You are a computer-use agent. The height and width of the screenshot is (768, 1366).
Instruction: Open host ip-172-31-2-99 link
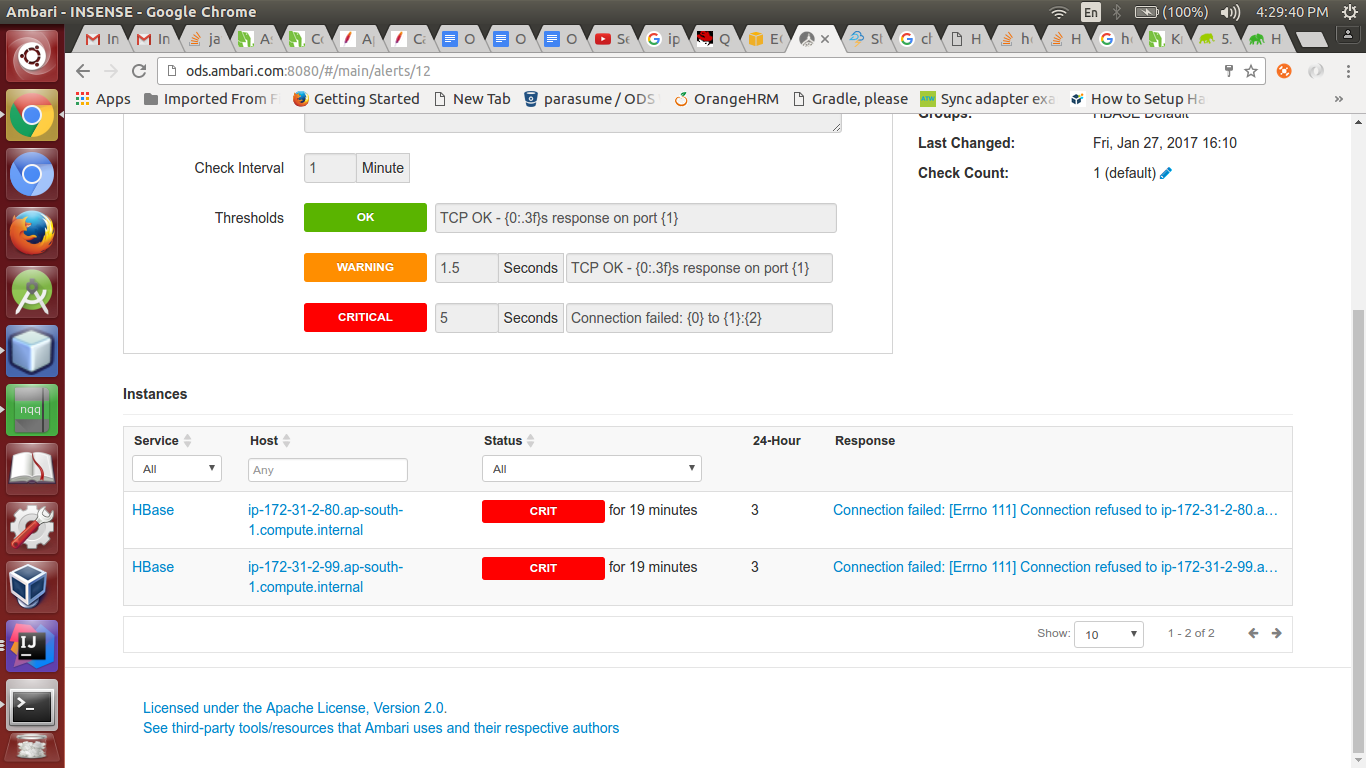(x=326, y=577)
